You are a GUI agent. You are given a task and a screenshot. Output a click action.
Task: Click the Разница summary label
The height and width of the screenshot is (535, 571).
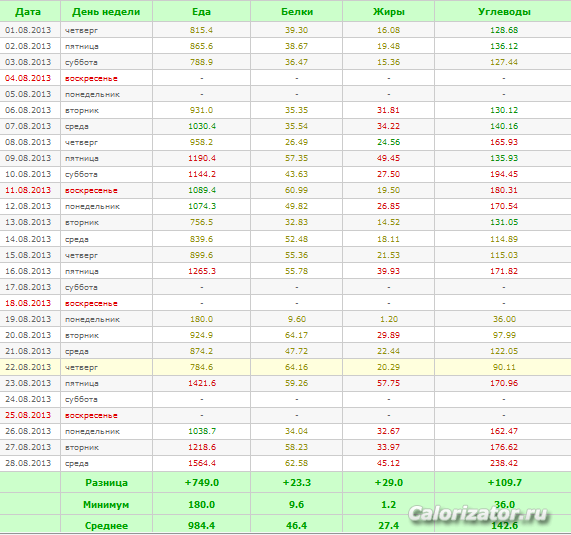106,483
